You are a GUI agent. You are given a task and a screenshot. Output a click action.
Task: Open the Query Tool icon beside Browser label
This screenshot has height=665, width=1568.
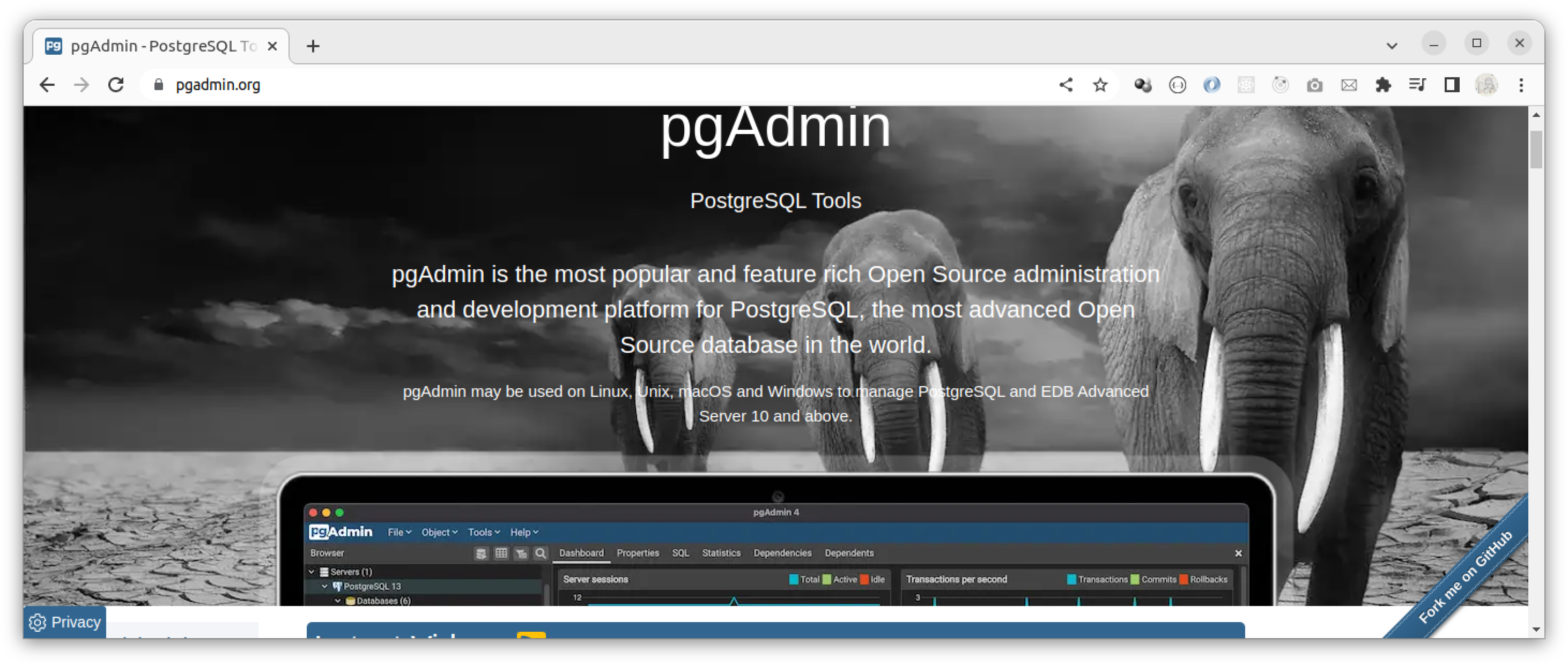[x=482, y=553]
